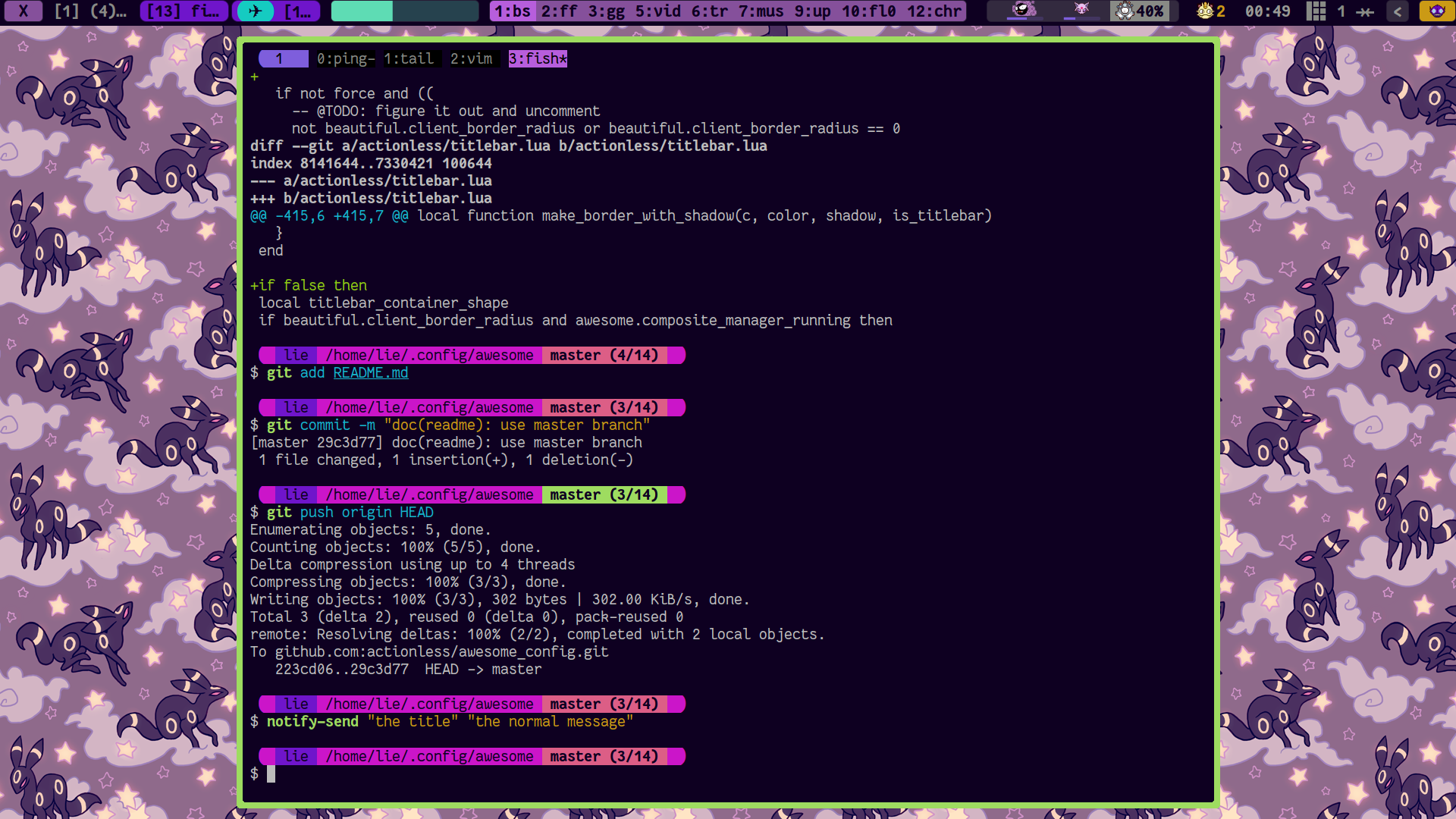Screen dimensions: 1456x819
Task: Click the terminal cursor at last prompt
Action: [271, 773]
